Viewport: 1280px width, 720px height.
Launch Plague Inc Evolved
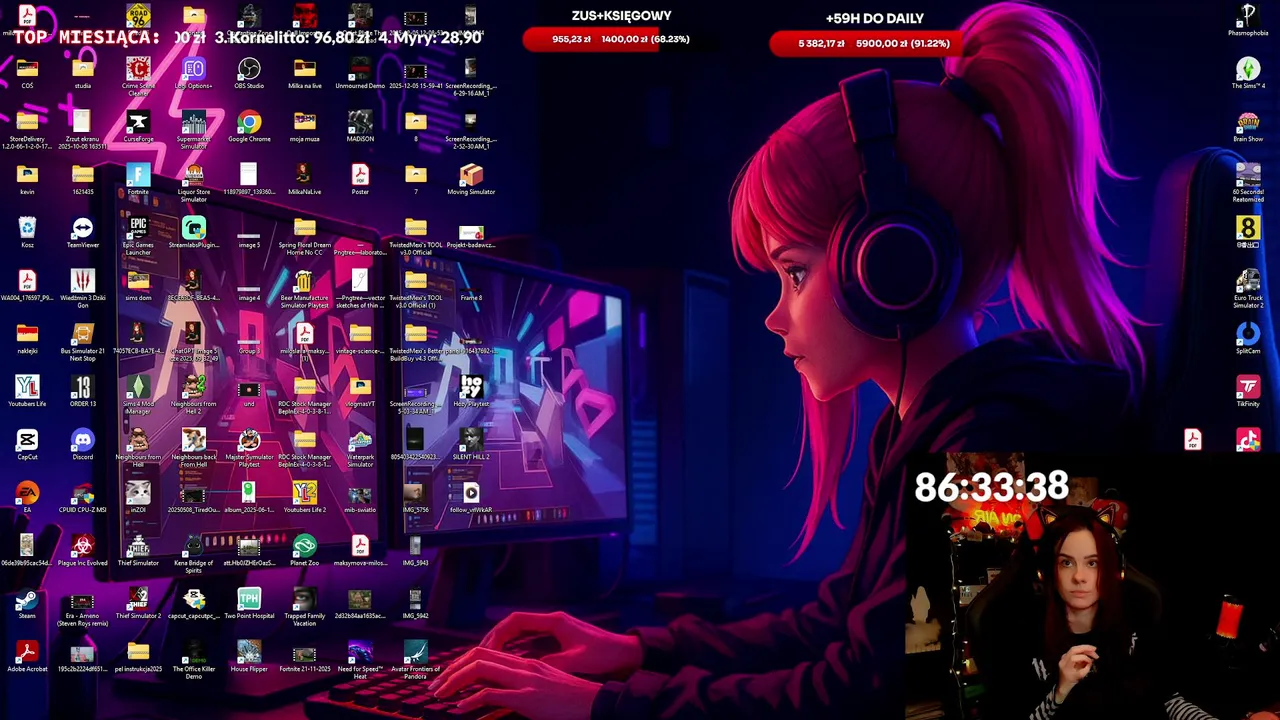[83, 549]
